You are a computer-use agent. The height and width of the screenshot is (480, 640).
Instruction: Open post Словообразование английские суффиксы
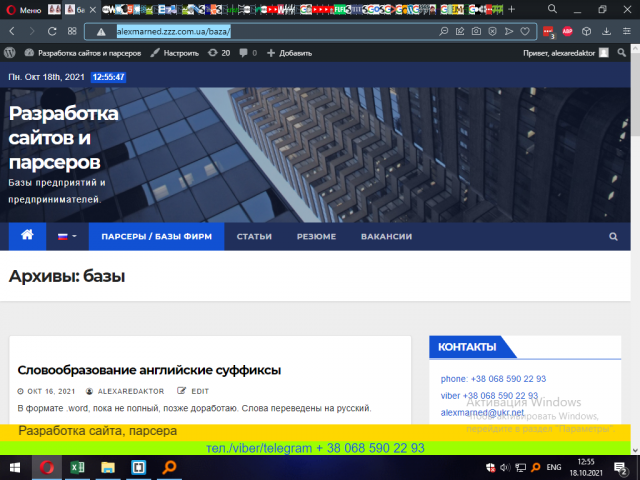coord(149,370)
